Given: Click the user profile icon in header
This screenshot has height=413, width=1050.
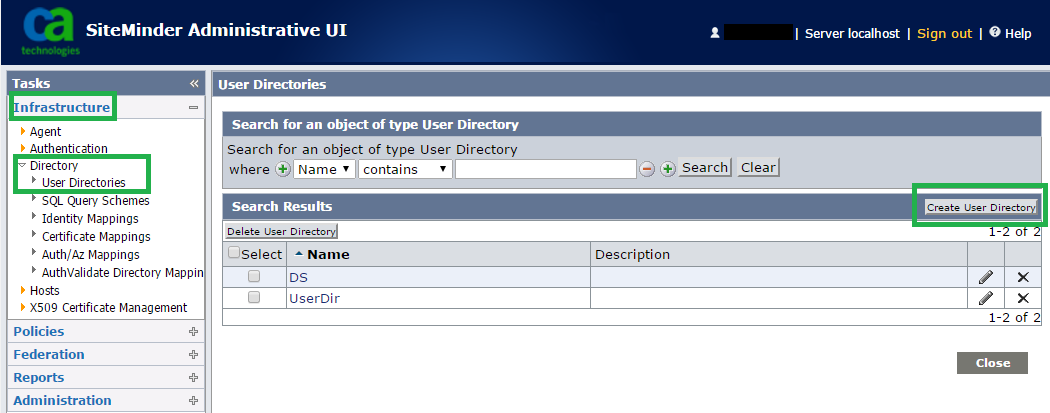Looking at the screenshot, I should point(715,33).
